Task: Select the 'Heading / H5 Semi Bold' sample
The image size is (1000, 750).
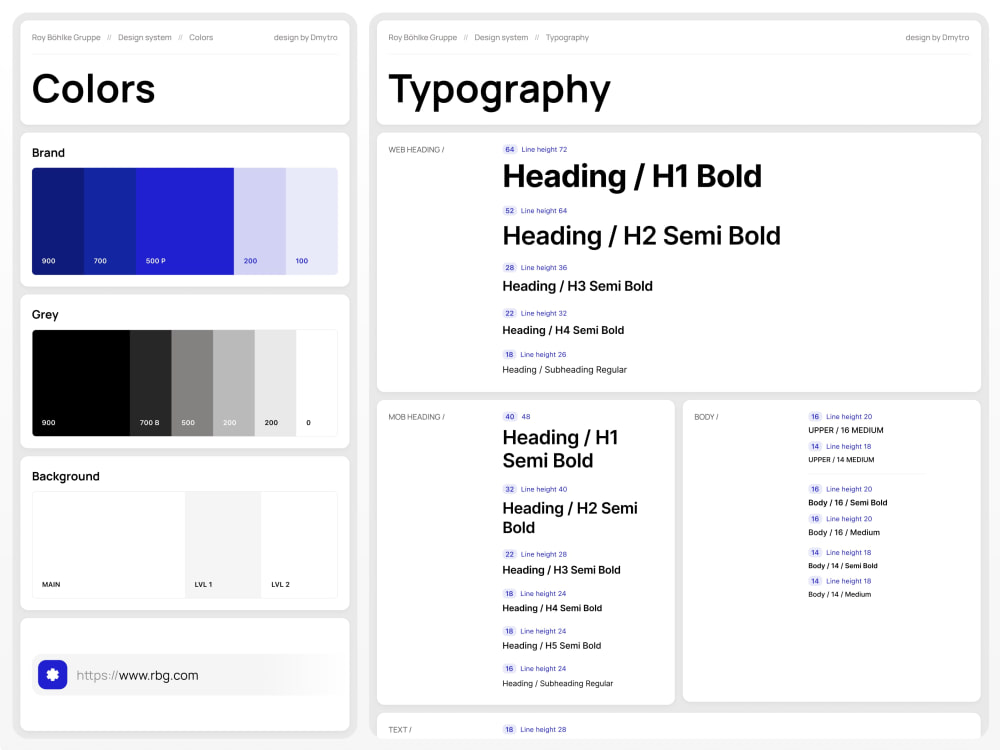Action: (x=552, y=645)
